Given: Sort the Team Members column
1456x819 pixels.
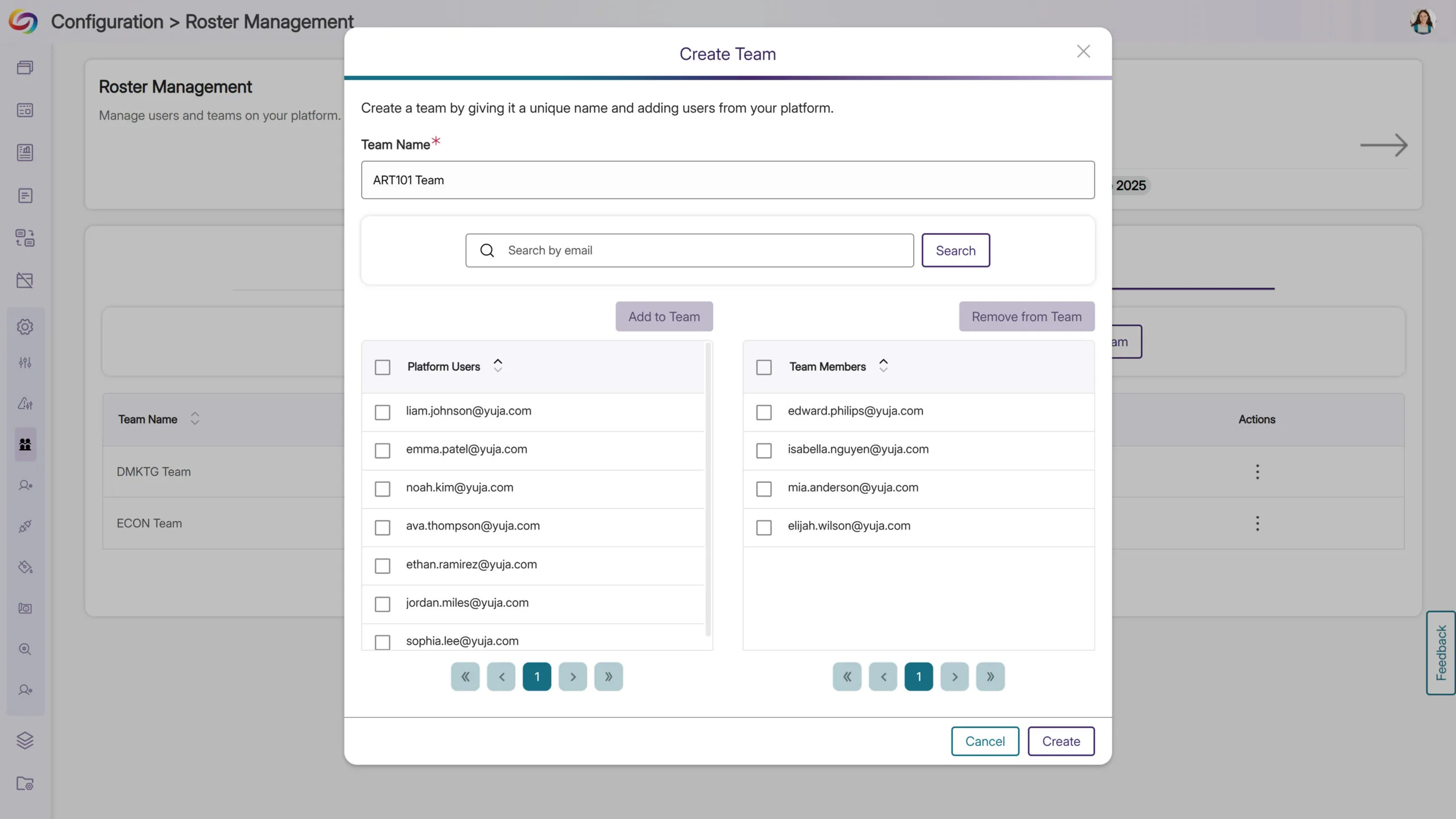Looking at the screenshot, I should coord(883,366).
